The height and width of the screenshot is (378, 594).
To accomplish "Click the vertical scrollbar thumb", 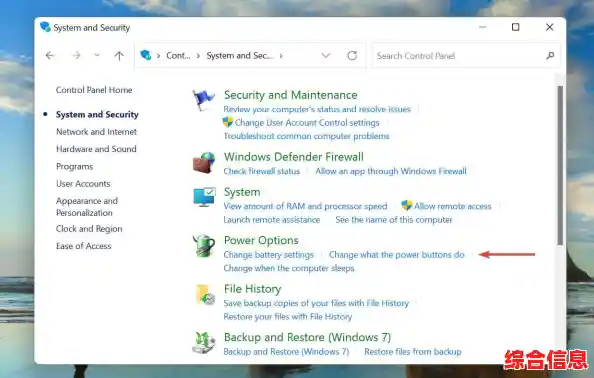I will [x=560, y=165].
